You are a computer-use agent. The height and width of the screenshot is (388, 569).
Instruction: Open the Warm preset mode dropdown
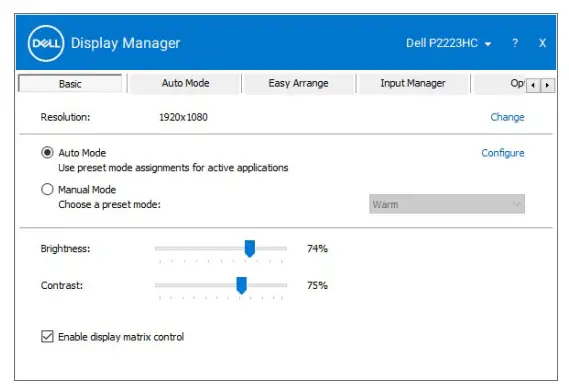[x=447, y=204]
